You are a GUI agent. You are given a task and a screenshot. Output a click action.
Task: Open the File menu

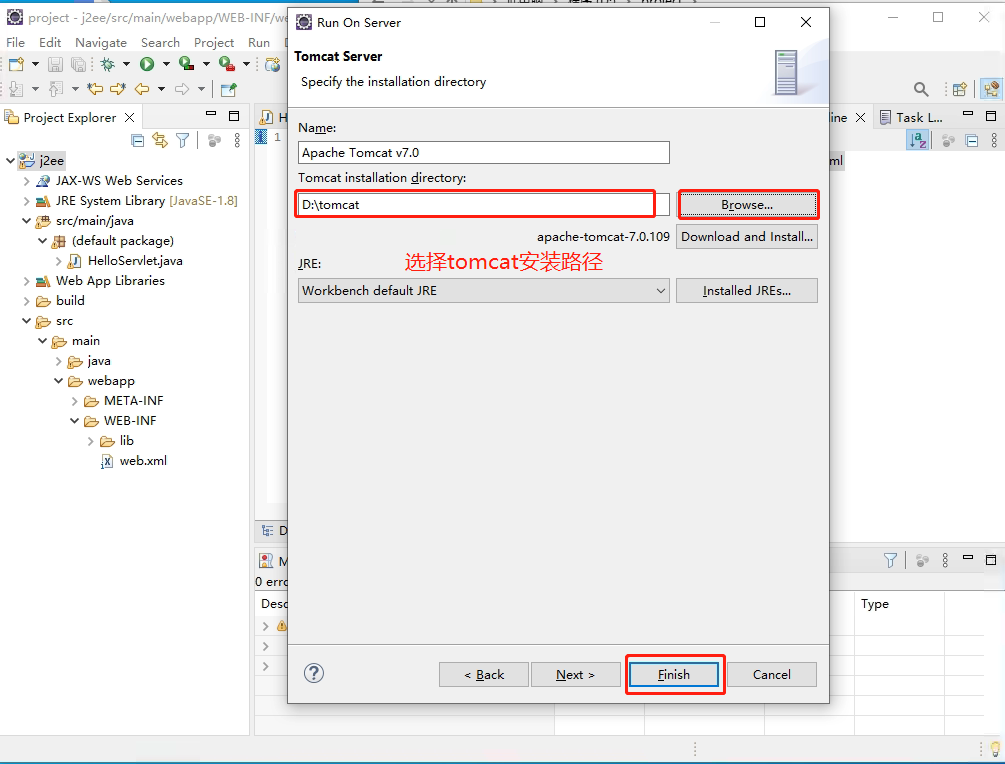point(15,42)
